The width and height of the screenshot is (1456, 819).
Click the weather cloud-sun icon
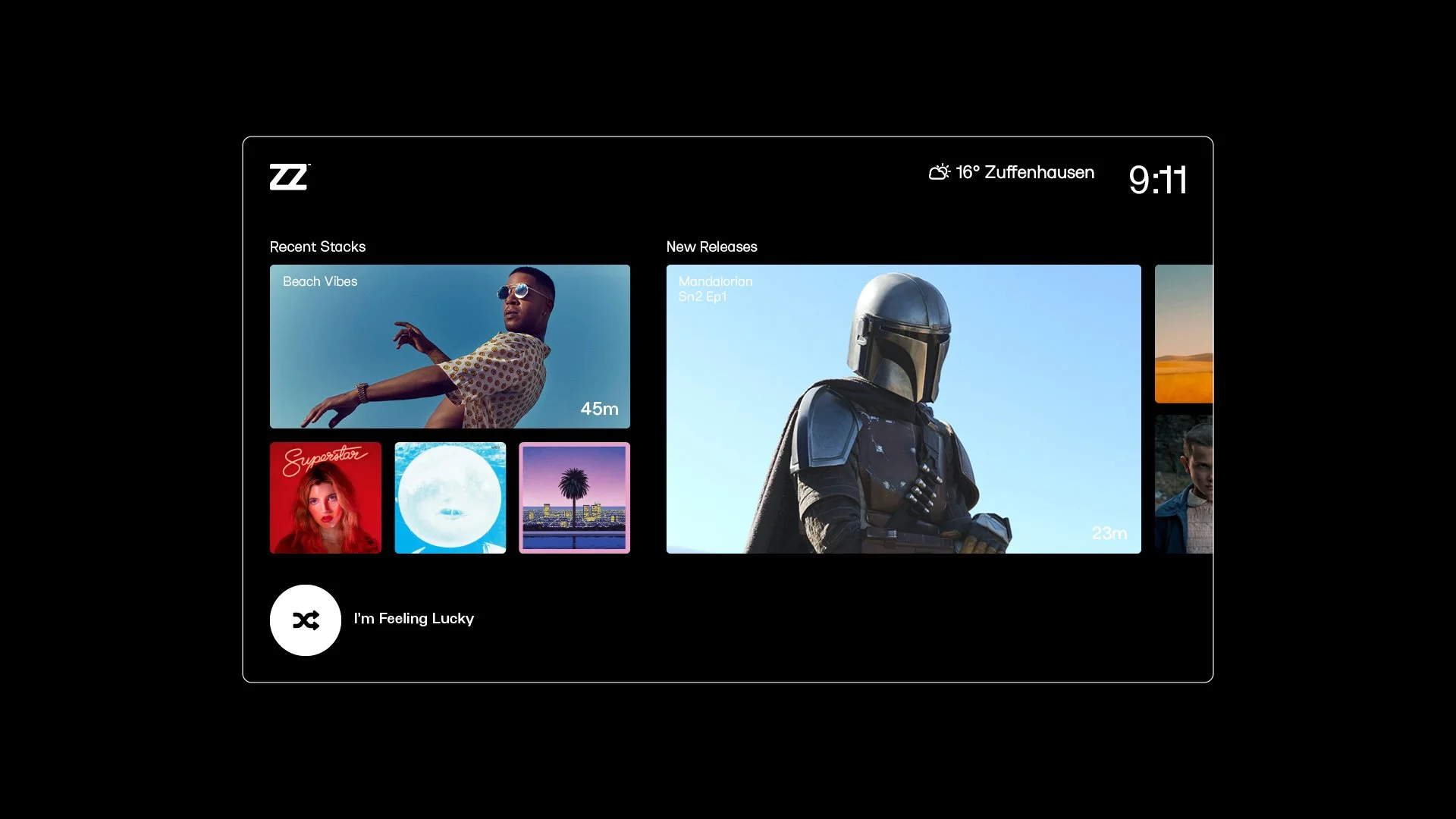[x=939, y=172]
